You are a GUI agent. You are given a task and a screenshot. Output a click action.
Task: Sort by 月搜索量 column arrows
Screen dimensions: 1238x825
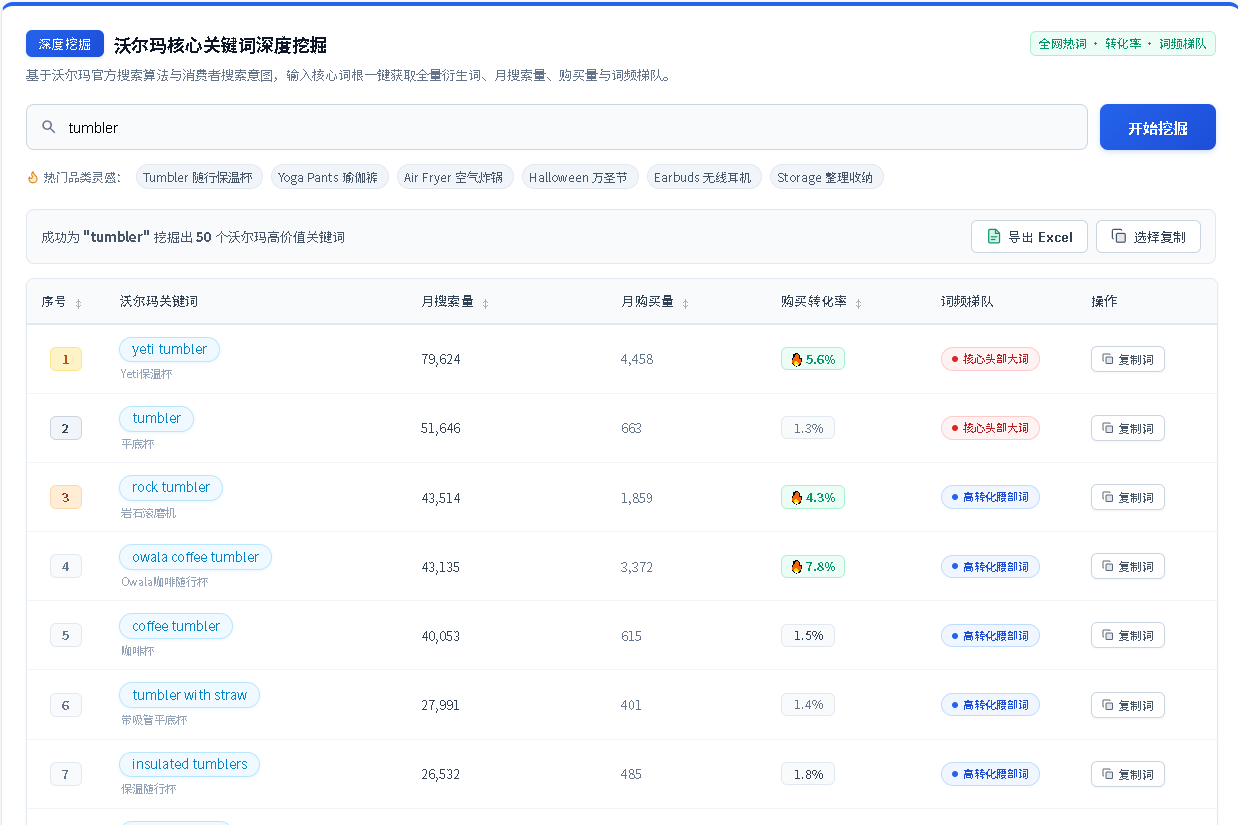click(x=485, y=303)
